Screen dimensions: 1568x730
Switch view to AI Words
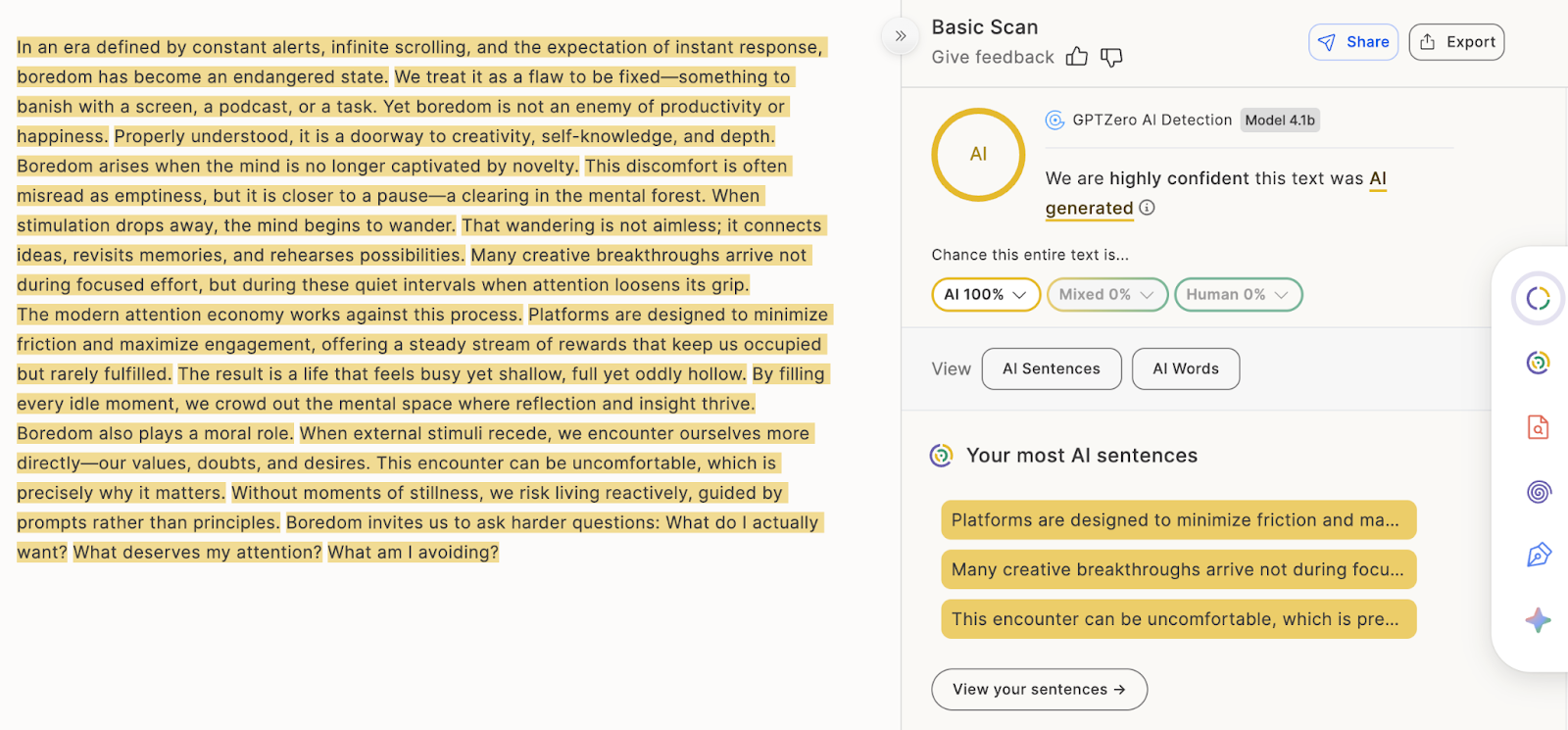1185,369
